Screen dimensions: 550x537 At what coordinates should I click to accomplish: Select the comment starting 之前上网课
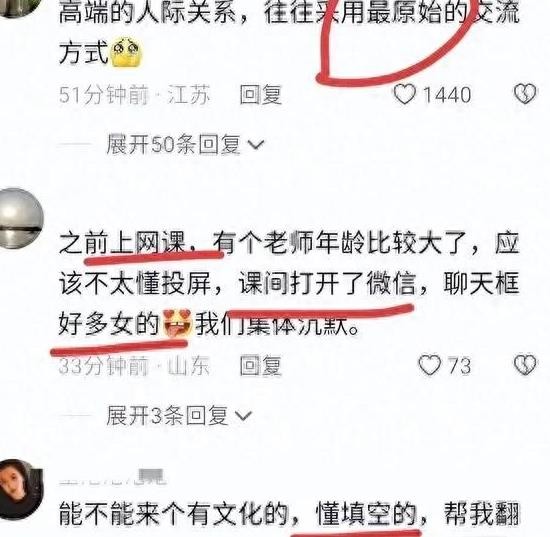pyautogui.click(x=289, y=283)
